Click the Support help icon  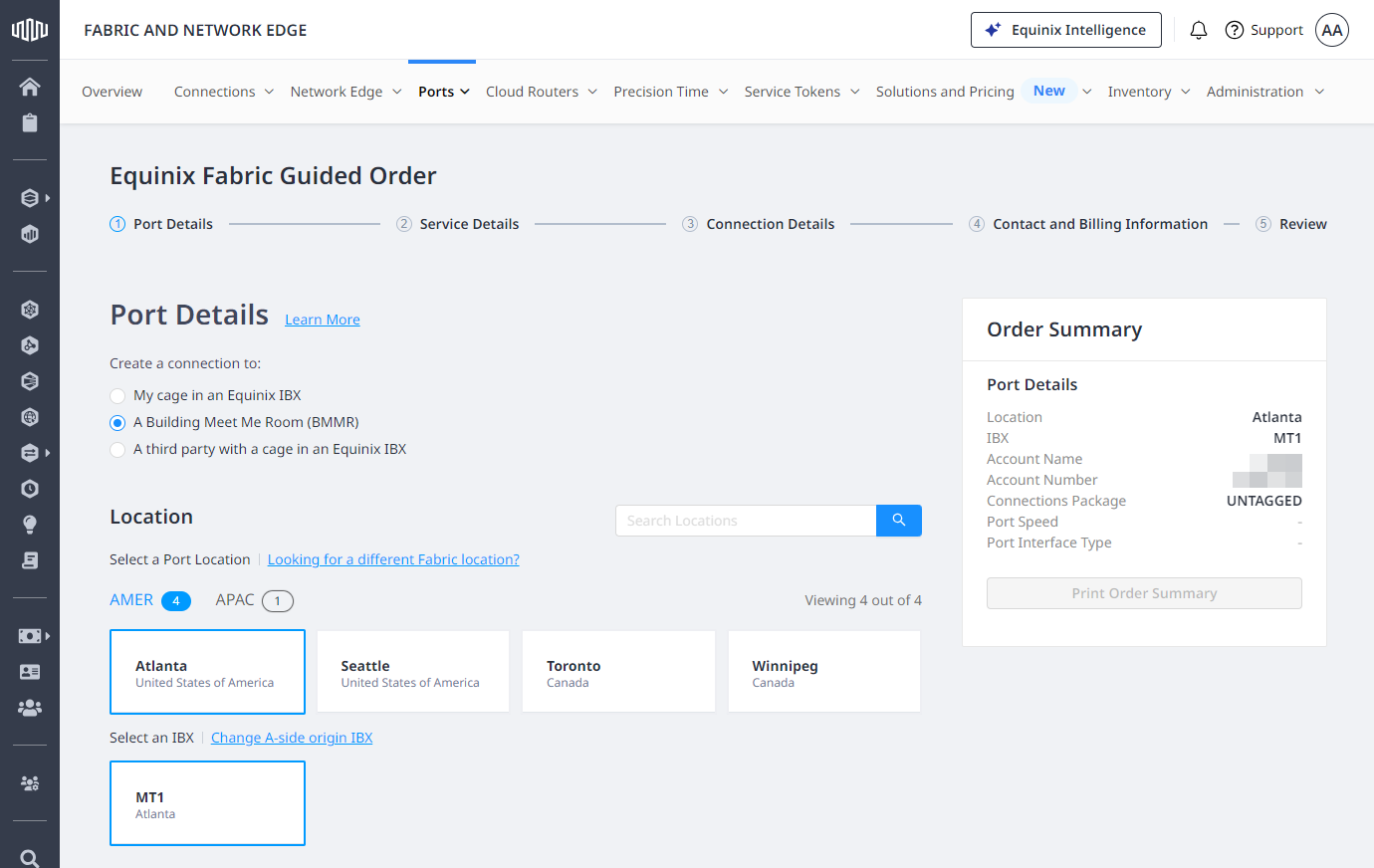coord(1235,30)
